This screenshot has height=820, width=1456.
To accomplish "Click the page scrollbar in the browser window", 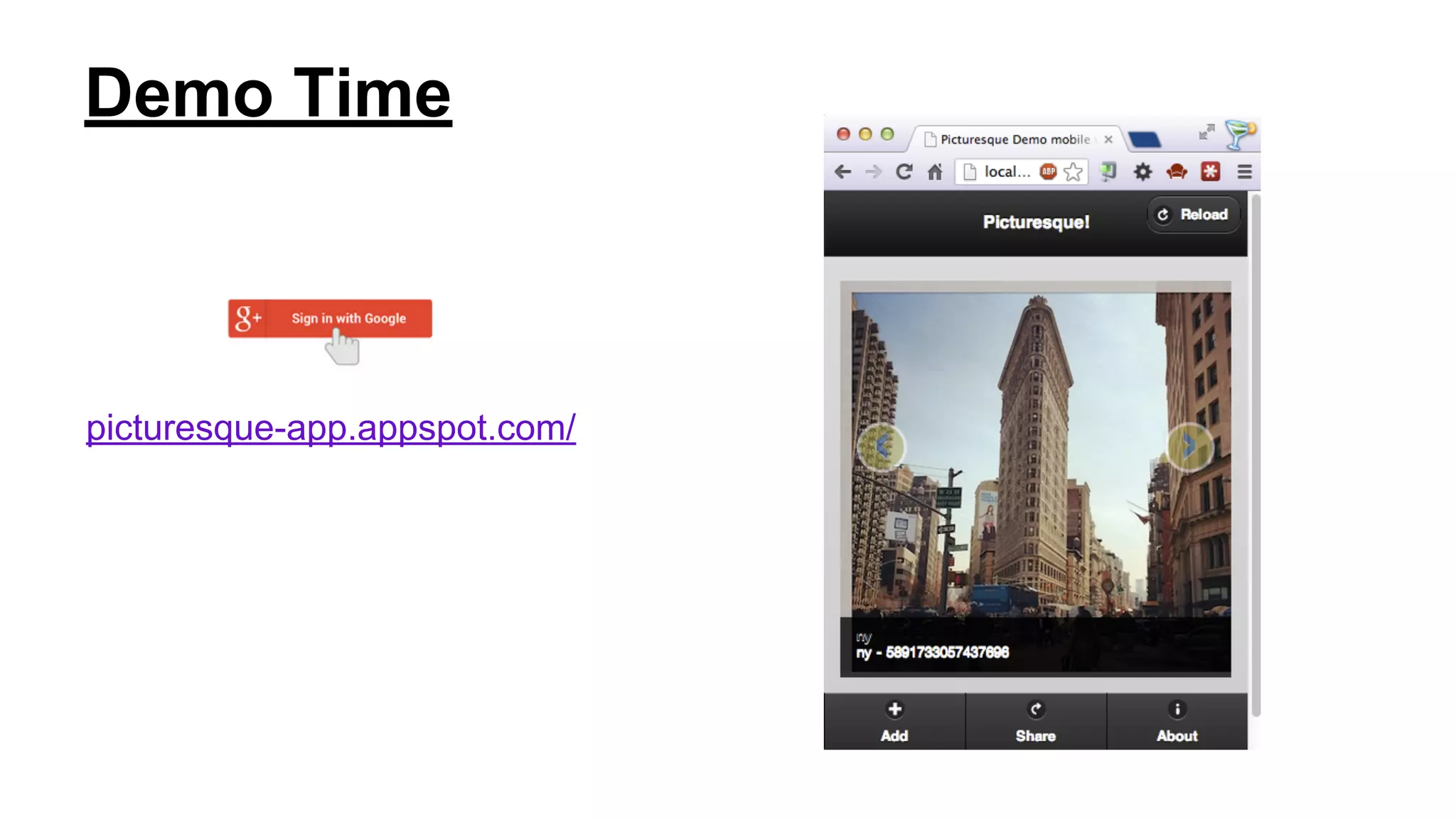I will [1256, 455].
